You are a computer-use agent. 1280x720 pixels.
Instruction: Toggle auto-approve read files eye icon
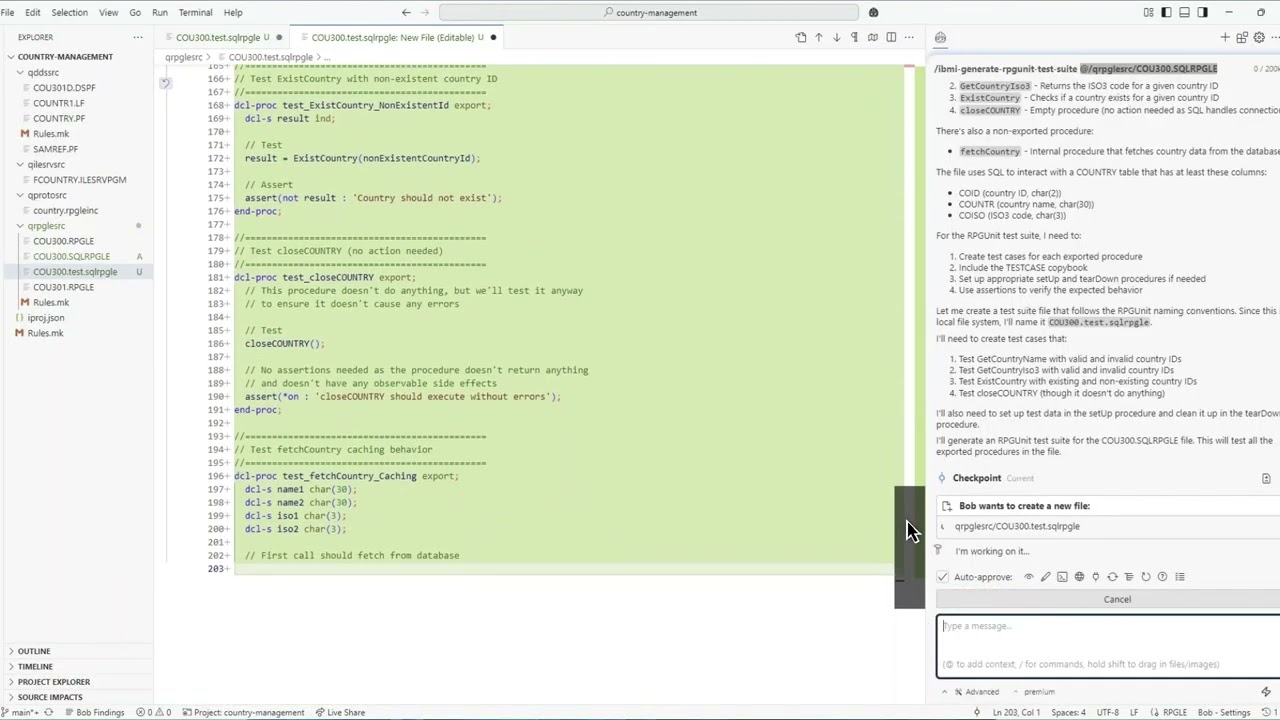click(x=1028, y=577)
